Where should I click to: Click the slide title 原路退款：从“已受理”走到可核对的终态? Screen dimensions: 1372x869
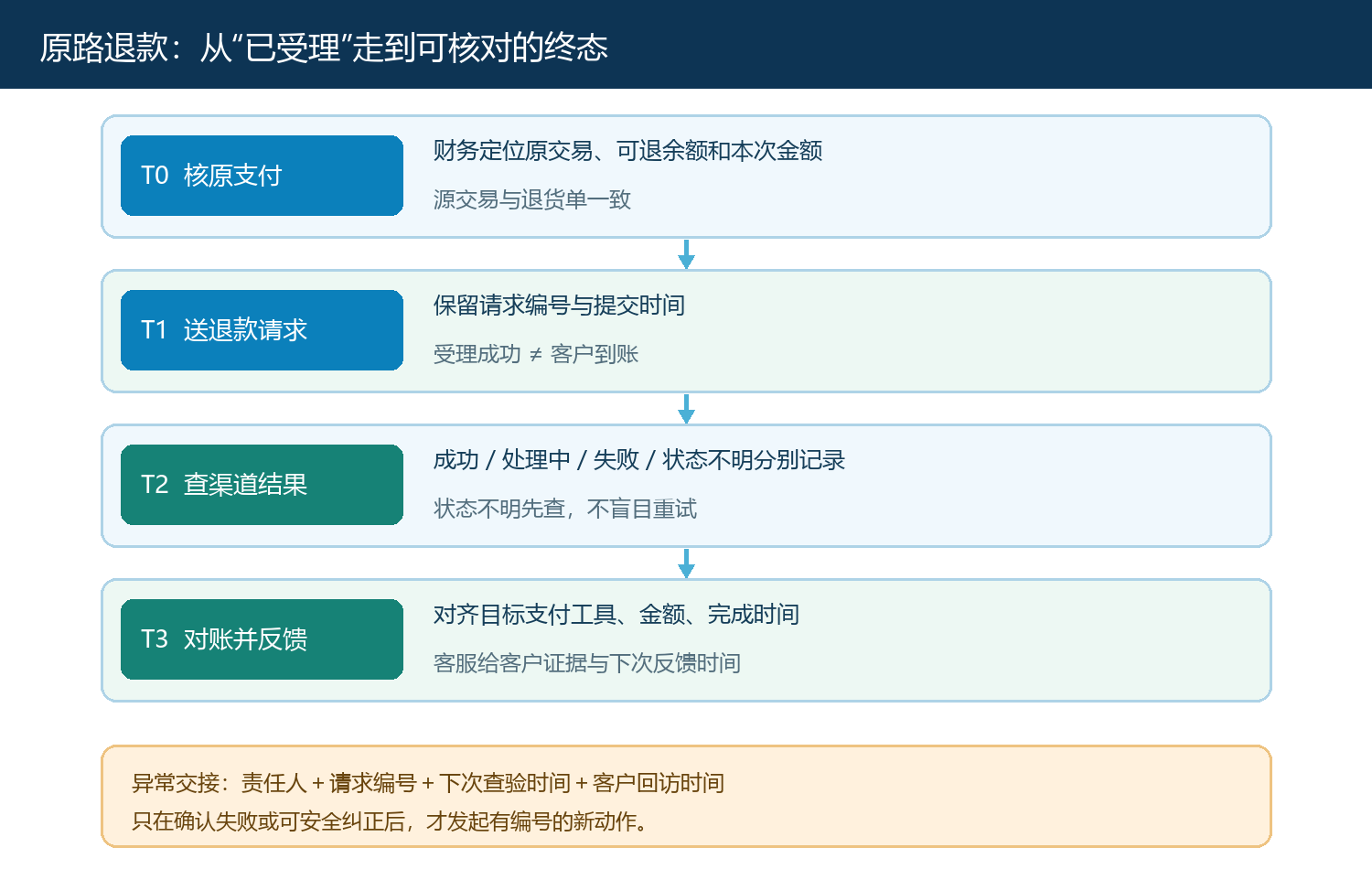tap(324, 48)
